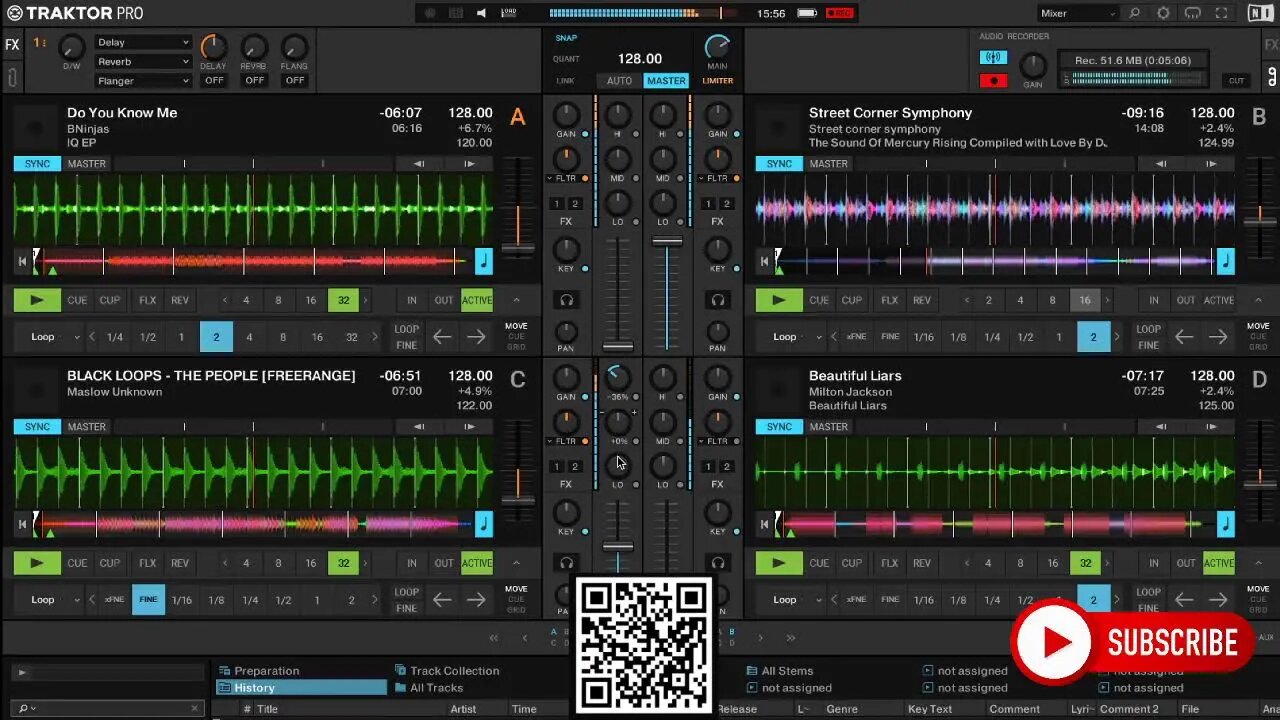1280x720 pixels.
Task: Click the MAIN volume knob
Action: pyautogui.click(x=717, y=47)
